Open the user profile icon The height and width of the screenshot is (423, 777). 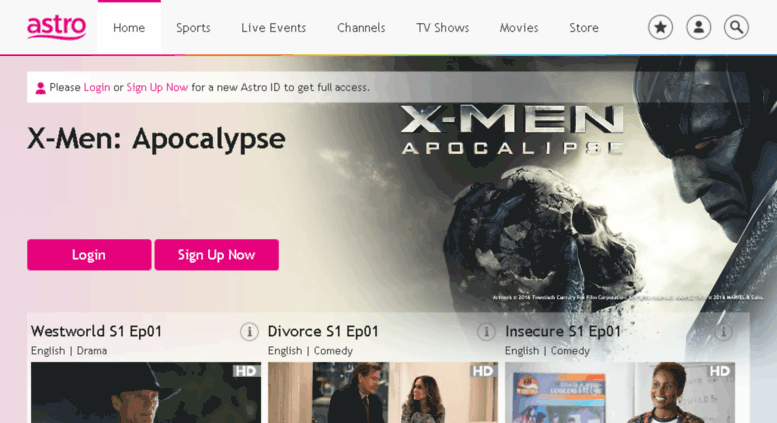coord(698,27)
